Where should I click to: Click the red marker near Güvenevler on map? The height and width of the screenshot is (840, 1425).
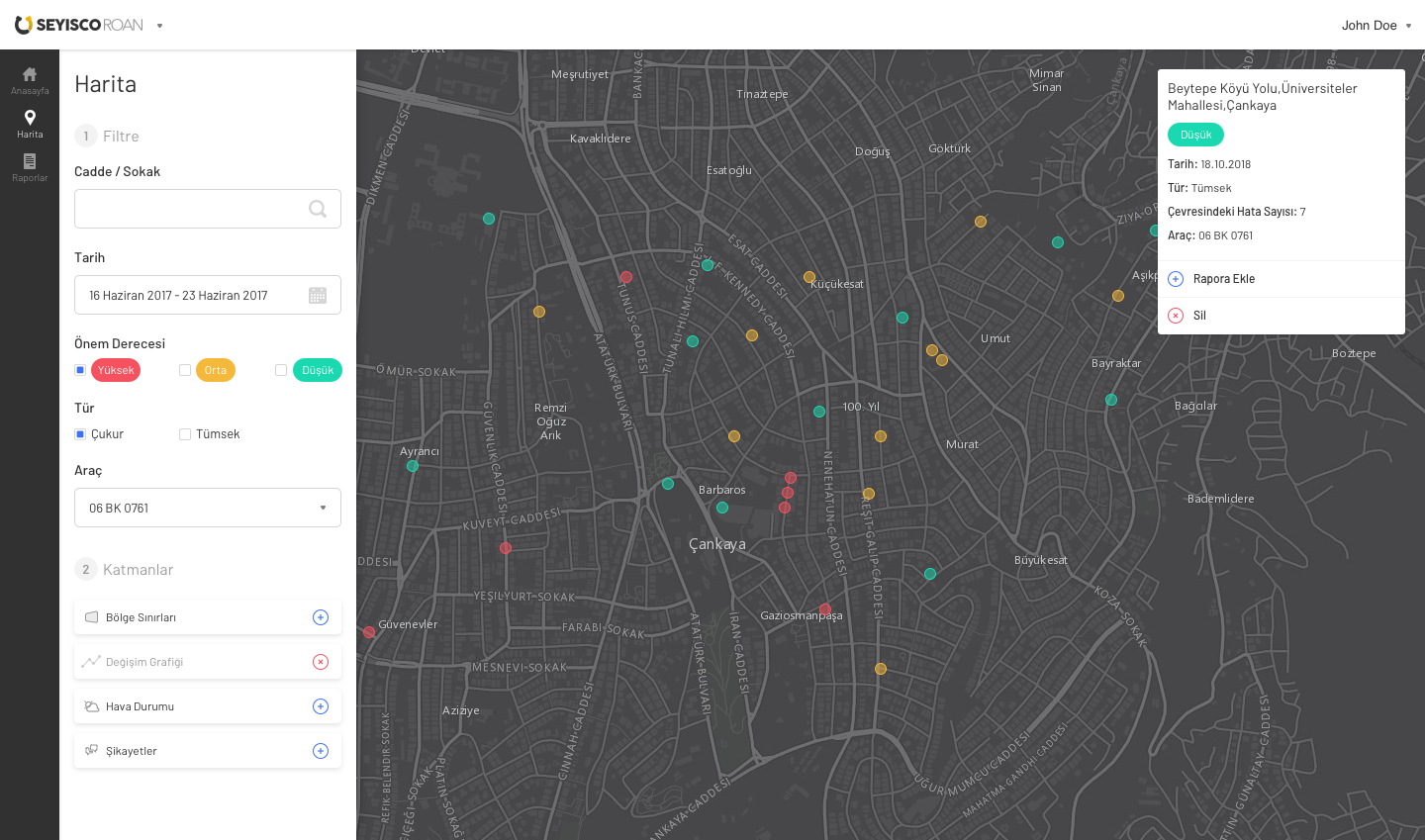(369, 632)
